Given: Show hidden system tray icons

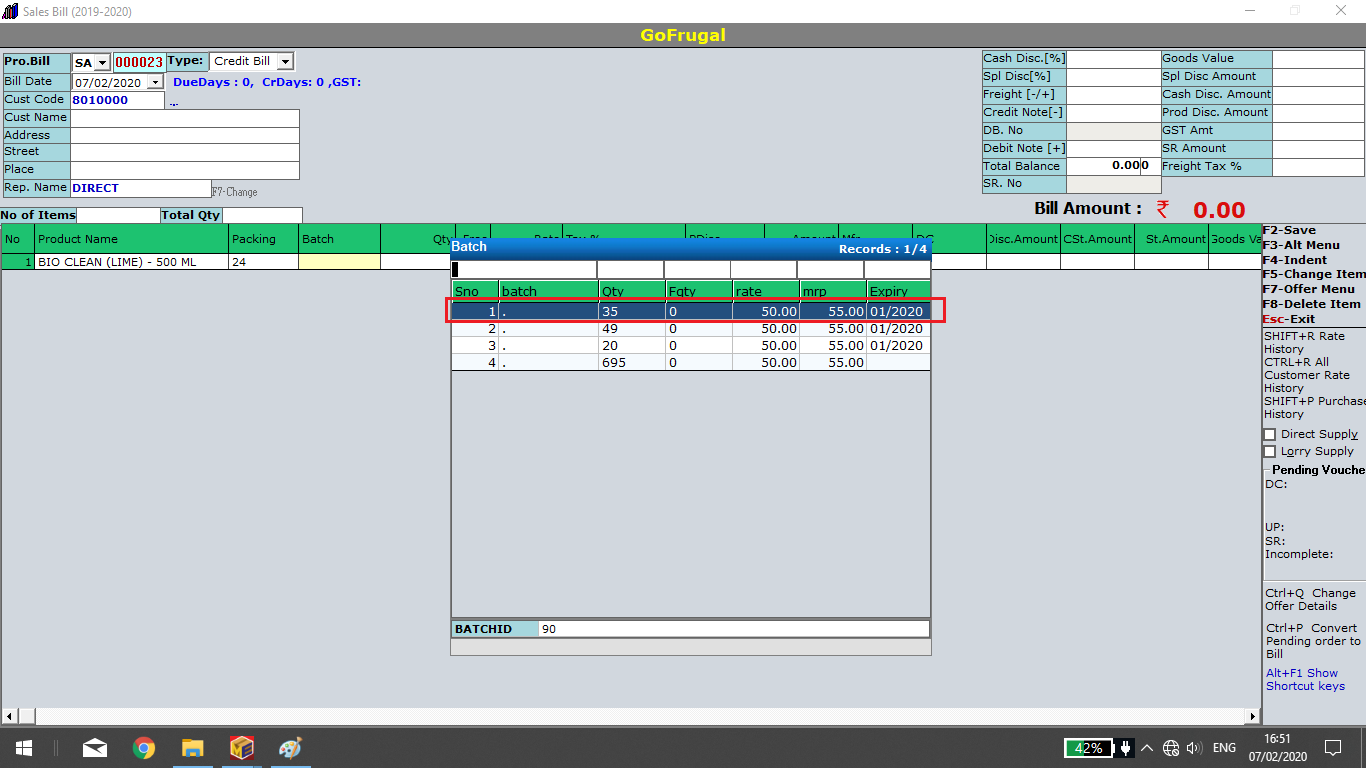Looking at the screenshot, I should (1147, 748).
